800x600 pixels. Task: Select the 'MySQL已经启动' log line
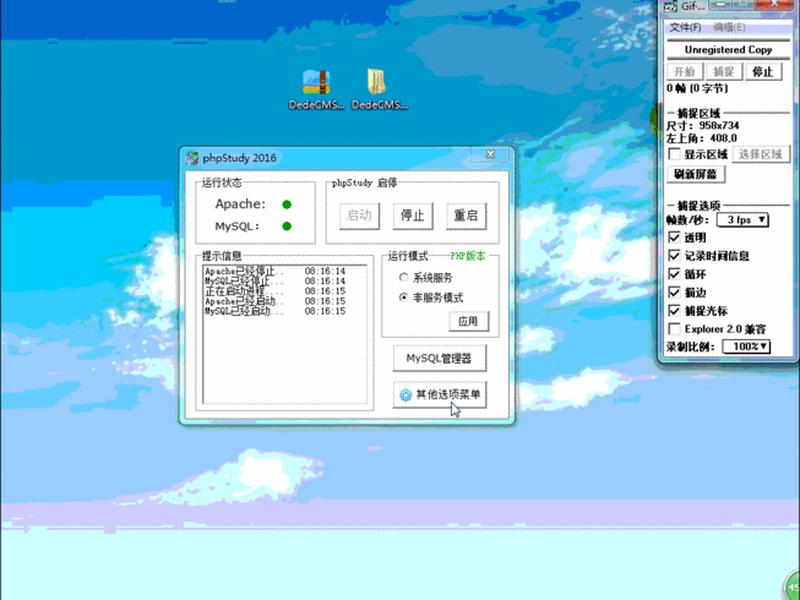coord(276,311)
